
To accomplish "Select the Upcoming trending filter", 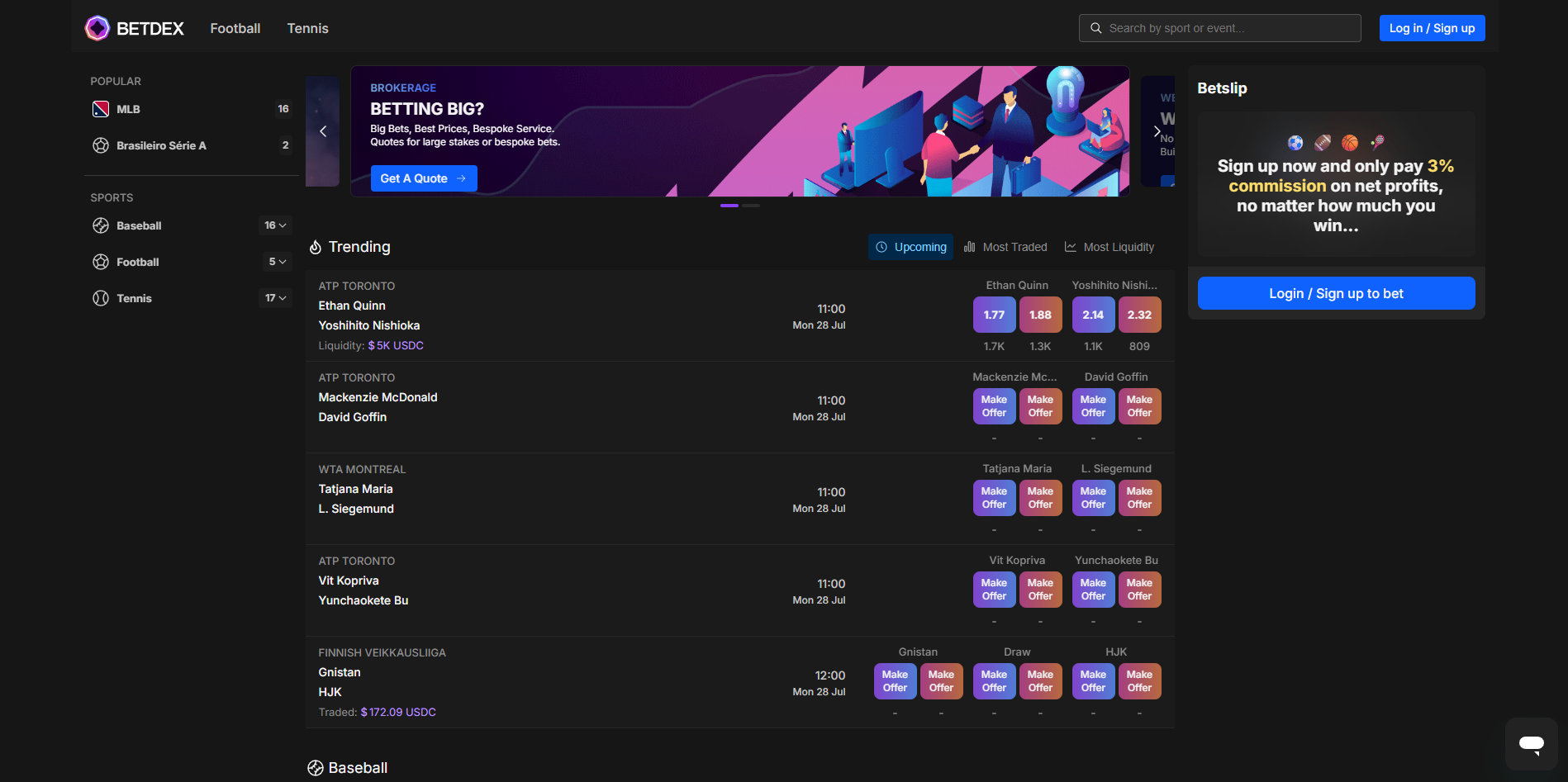I will coord(910,247).
